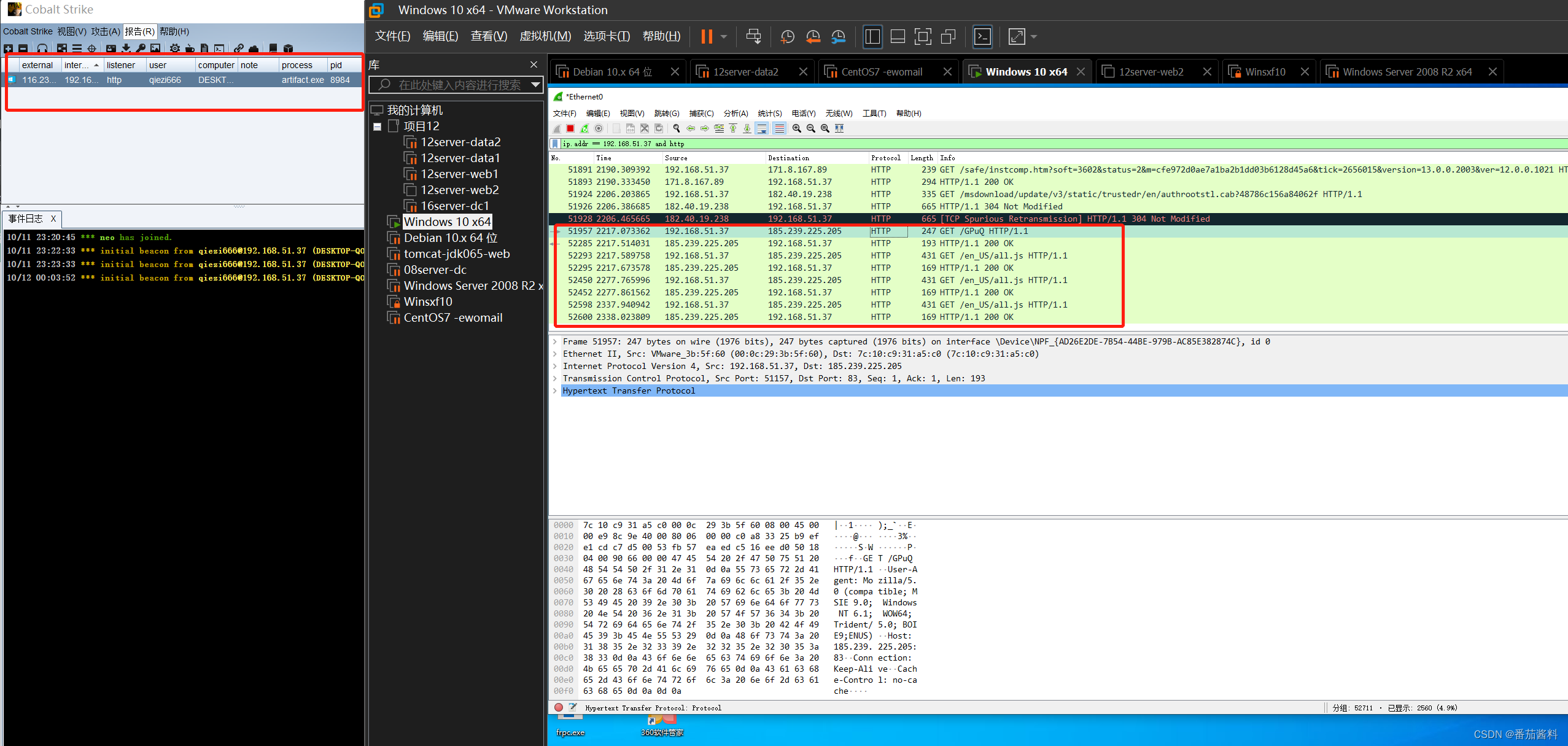Revert to snapshot orange arrow icon
Image resolution: width=1568 pixels, height=746 pixels.
click(813, 37)
